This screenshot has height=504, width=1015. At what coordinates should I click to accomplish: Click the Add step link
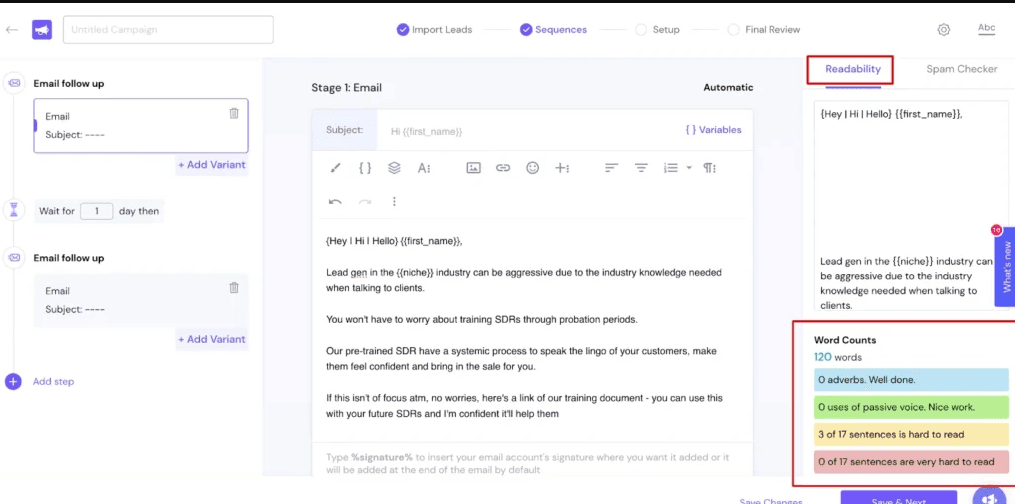[53, 382]
